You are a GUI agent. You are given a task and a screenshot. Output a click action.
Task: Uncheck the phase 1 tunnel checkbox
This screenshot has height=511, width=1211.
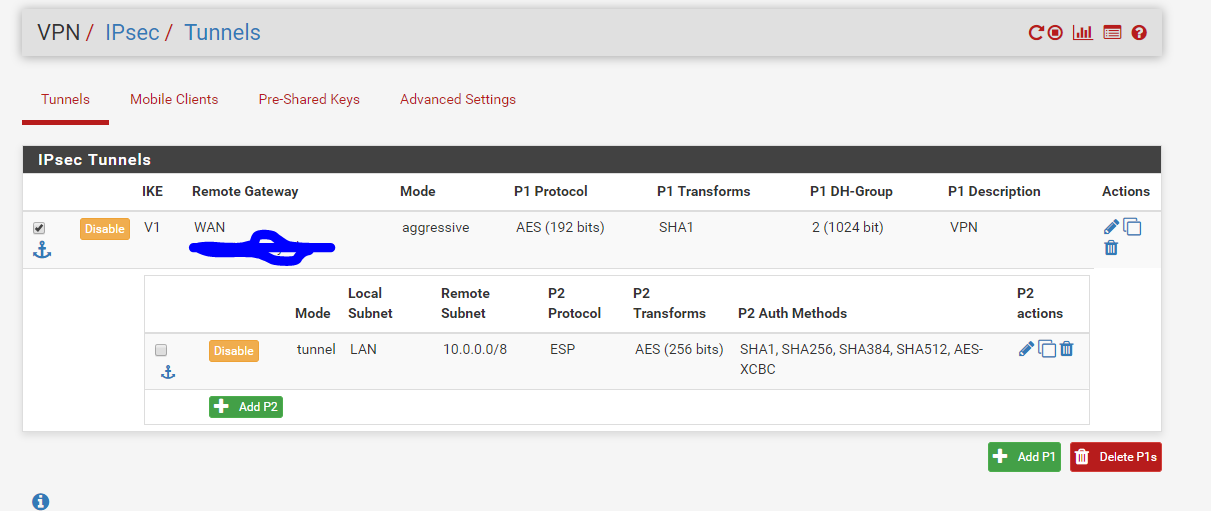(x=39, y=228)
